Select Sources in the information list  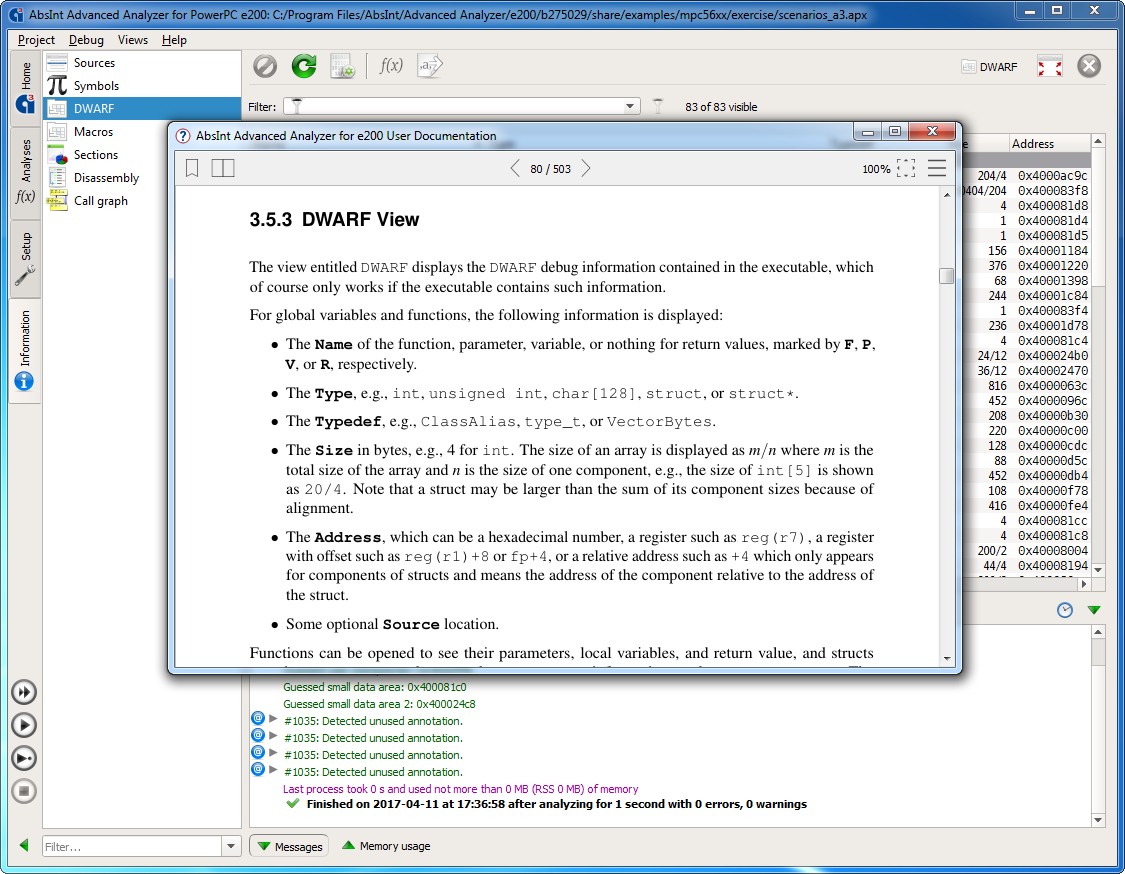(142, 63)
